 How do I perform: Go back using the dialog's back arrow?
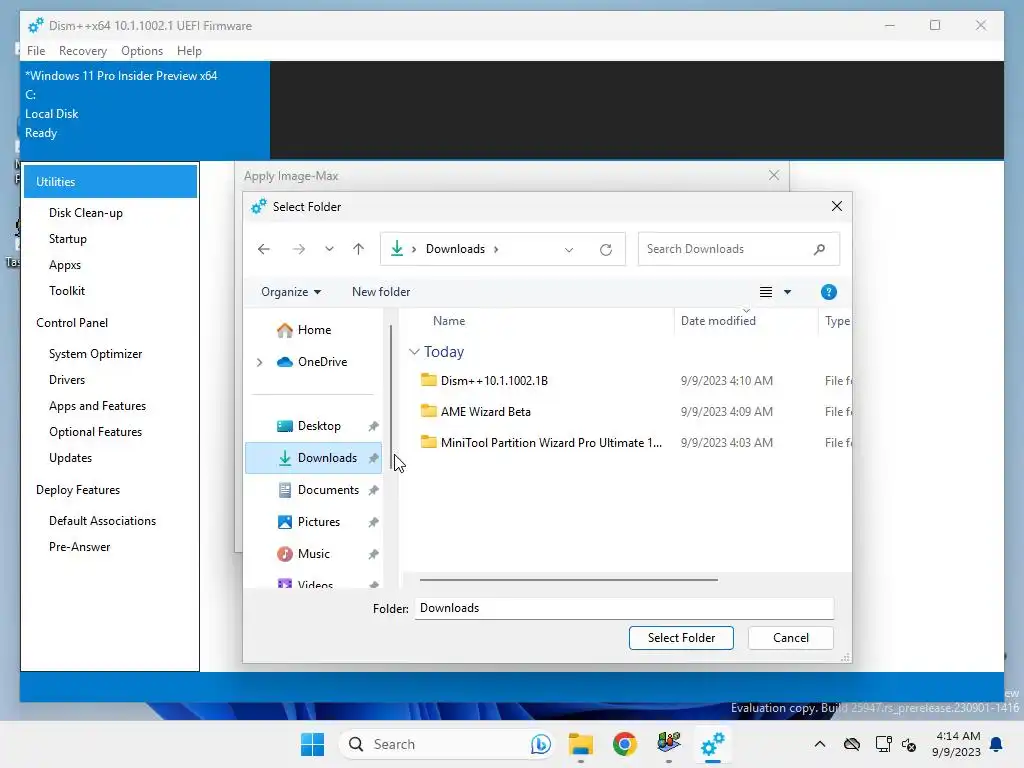(x=264, y=249)
